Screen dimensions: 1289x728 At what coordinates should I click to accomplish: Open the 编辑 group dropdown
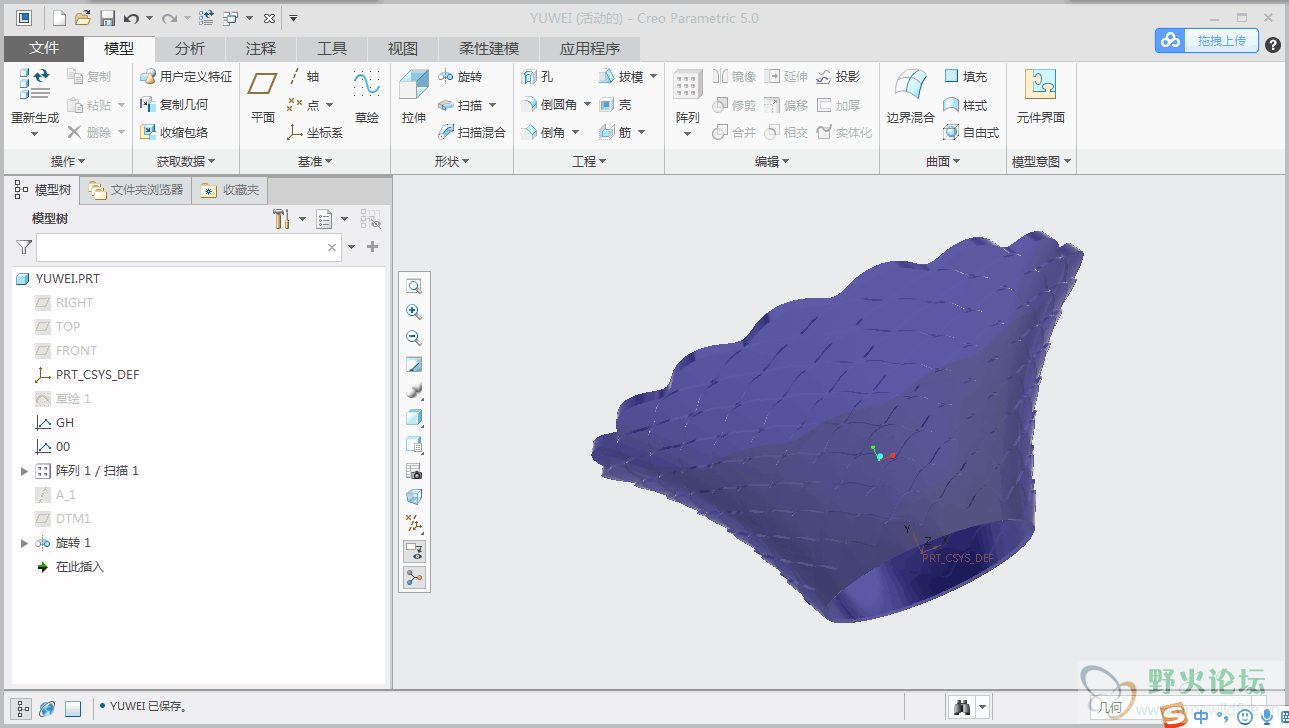click(x=772, y=161)
